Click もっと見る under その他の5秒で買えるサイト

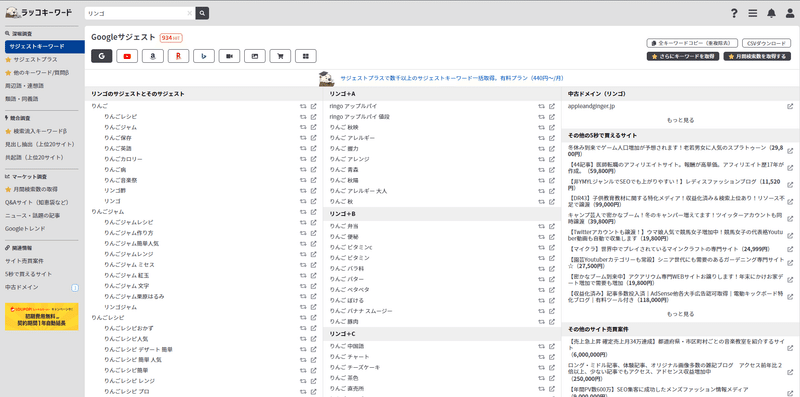(x=681, y=314)
